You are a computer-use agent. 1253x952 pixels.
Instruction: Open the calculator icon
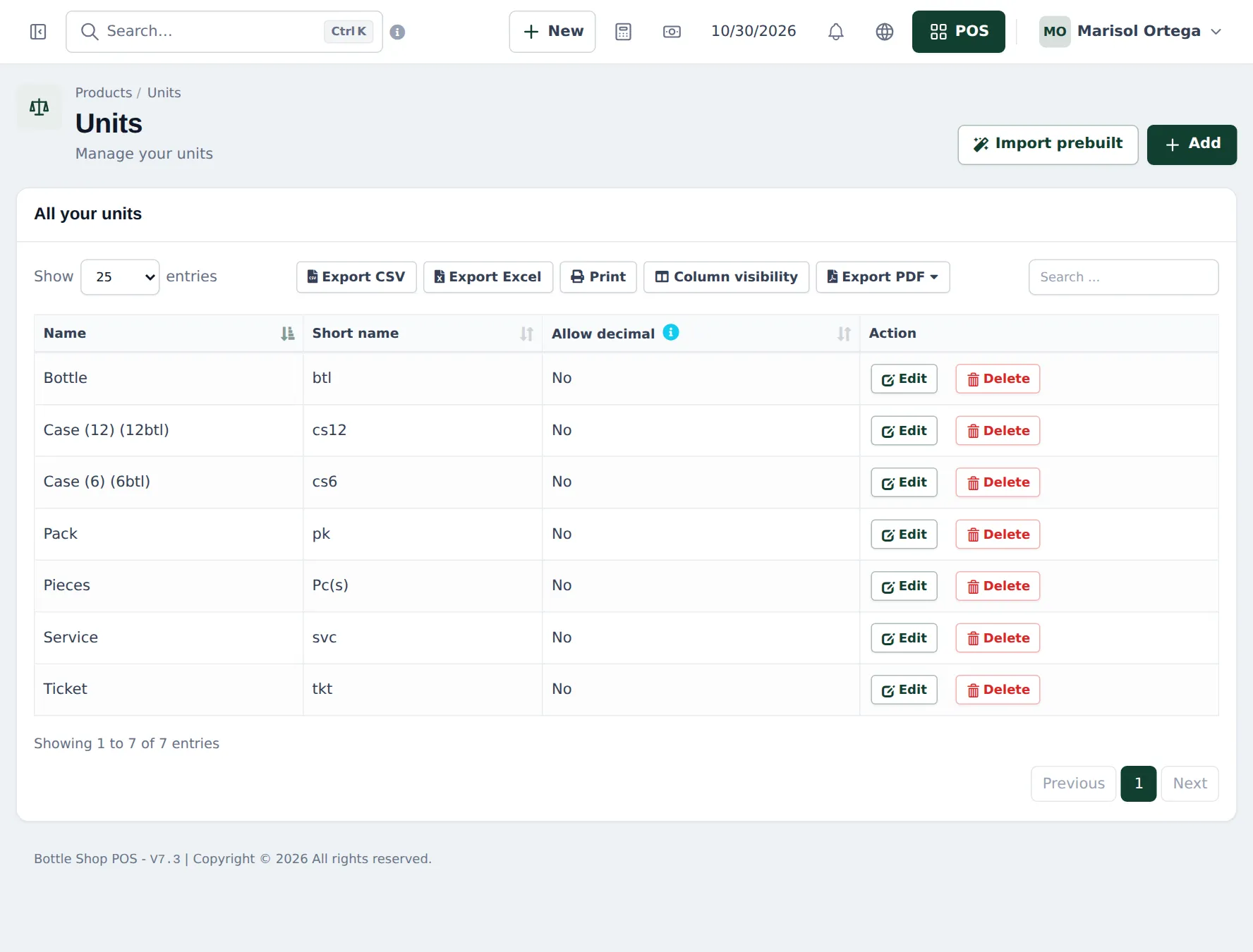pyautogui.click(x=623, y=32)
